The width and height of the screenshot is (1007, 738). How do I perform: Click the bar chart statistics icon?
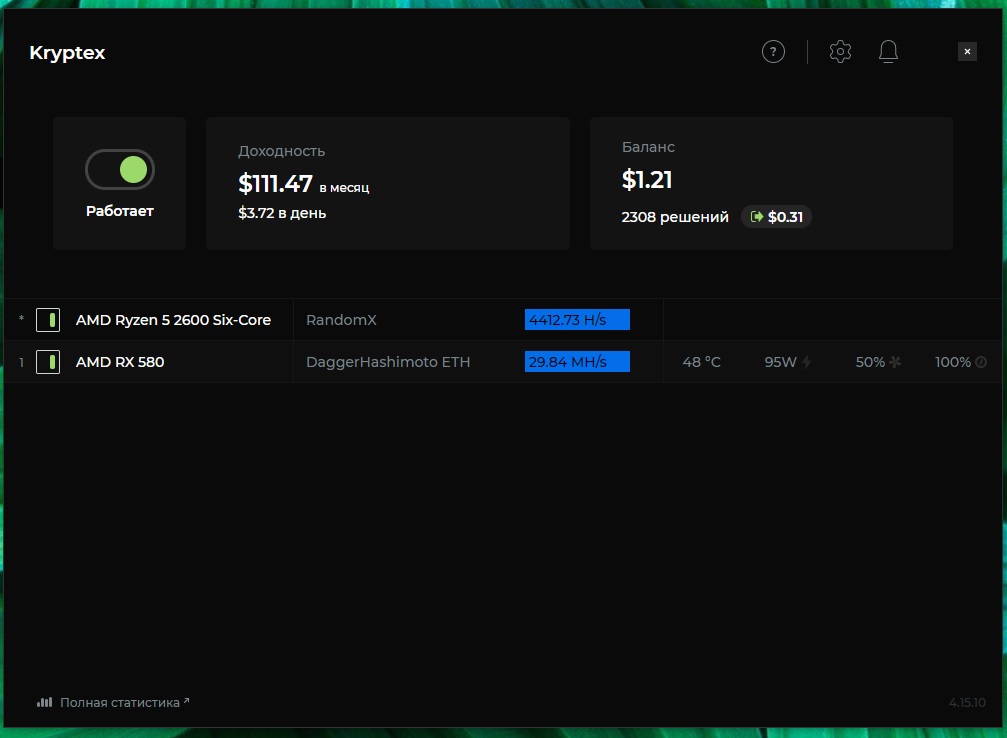pos(44,702)
